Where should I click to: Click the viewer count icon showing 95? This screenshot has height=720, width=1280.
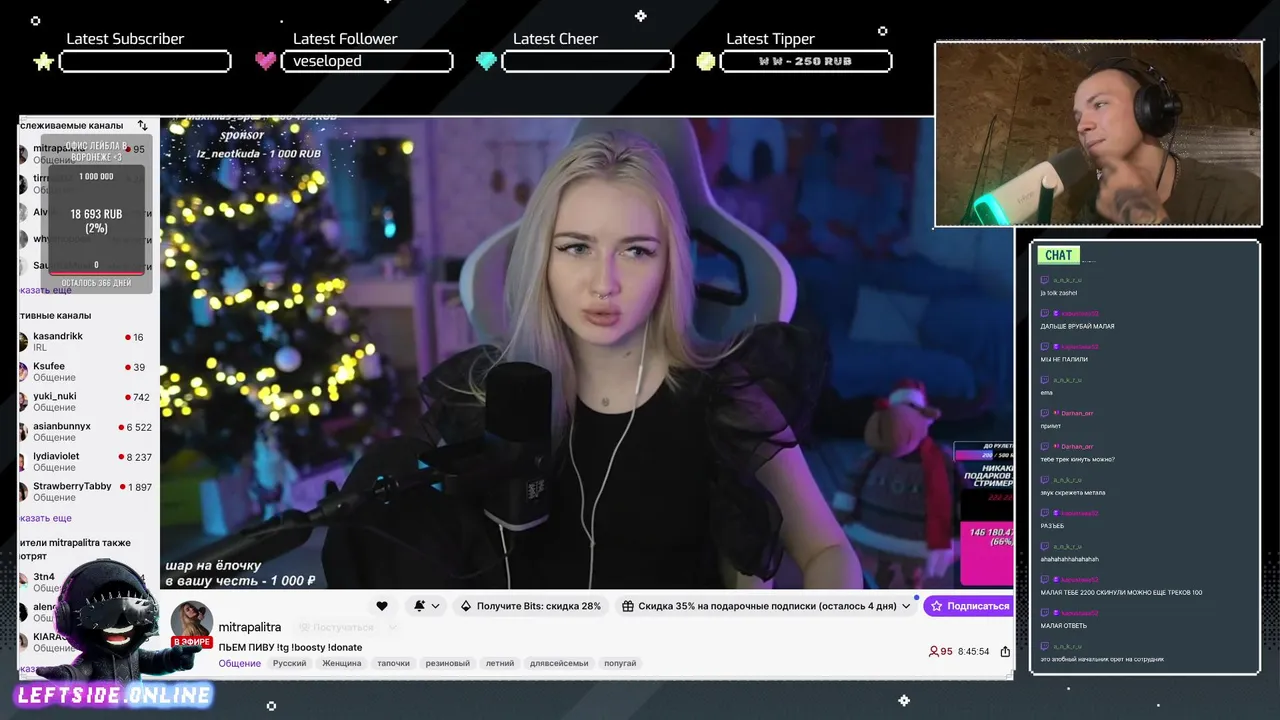(934, 651)
